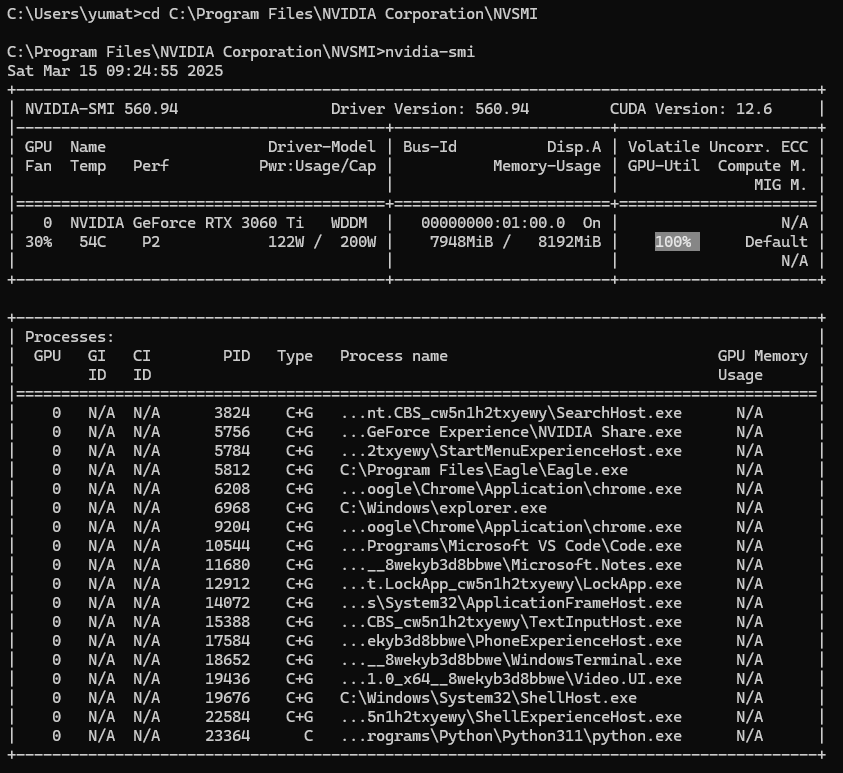Click the C:\Windows\explorer.exe process entry
Viewport: 843px width, 773px height.
[x=443, y=508]
